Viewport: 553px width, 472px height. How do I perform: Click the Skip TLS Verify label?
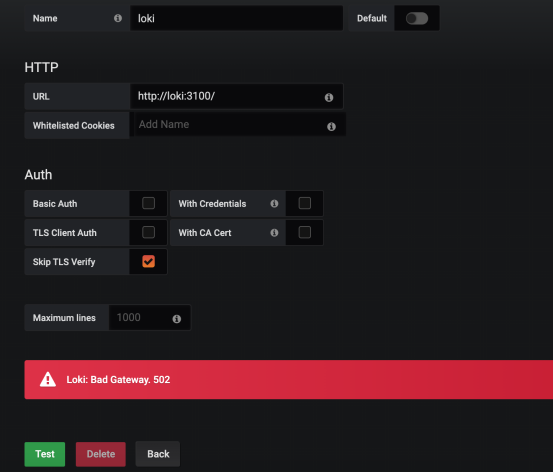(x=64, y=262)
